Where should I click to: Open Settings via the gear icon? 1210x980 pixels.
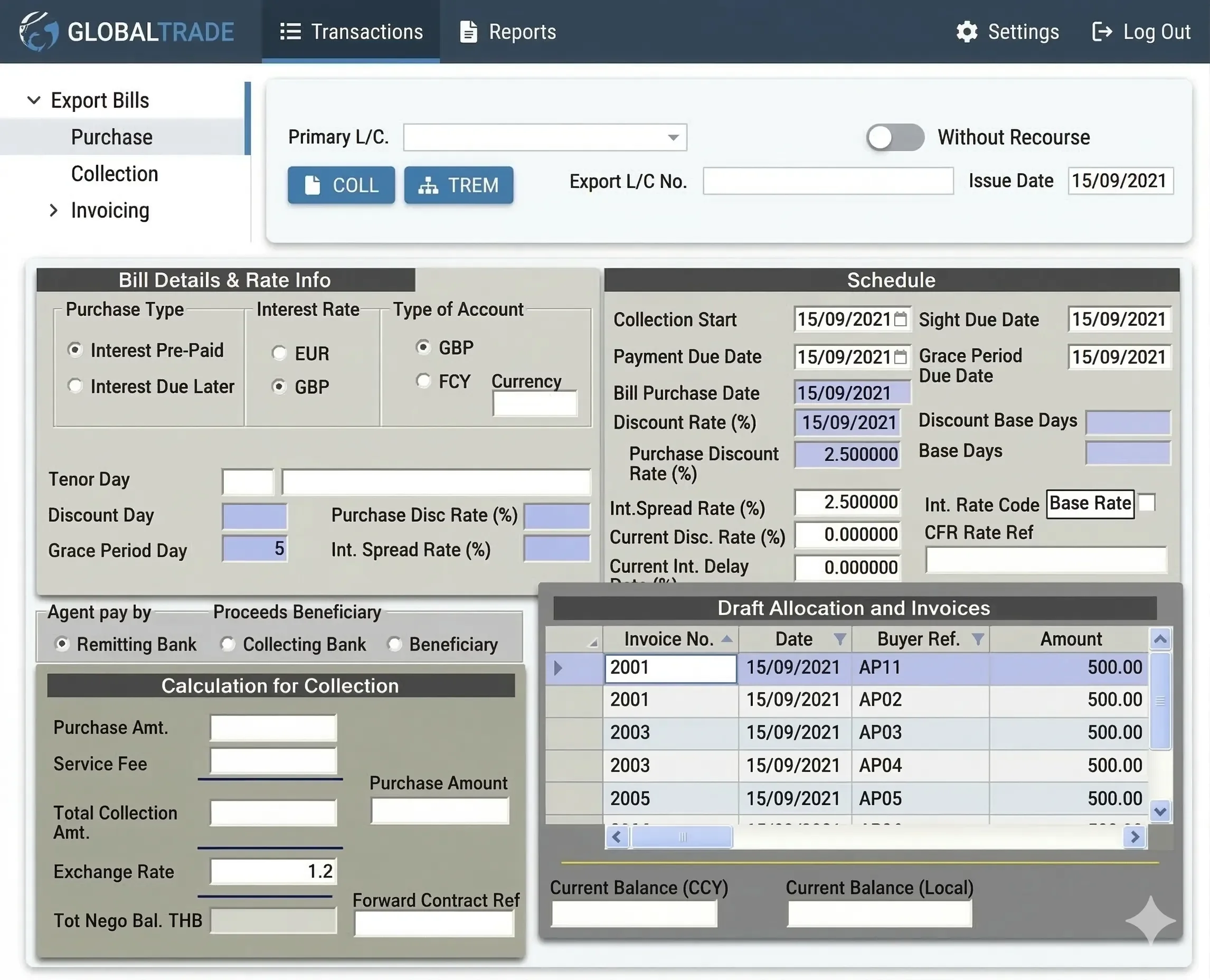(x=966, y=32)
